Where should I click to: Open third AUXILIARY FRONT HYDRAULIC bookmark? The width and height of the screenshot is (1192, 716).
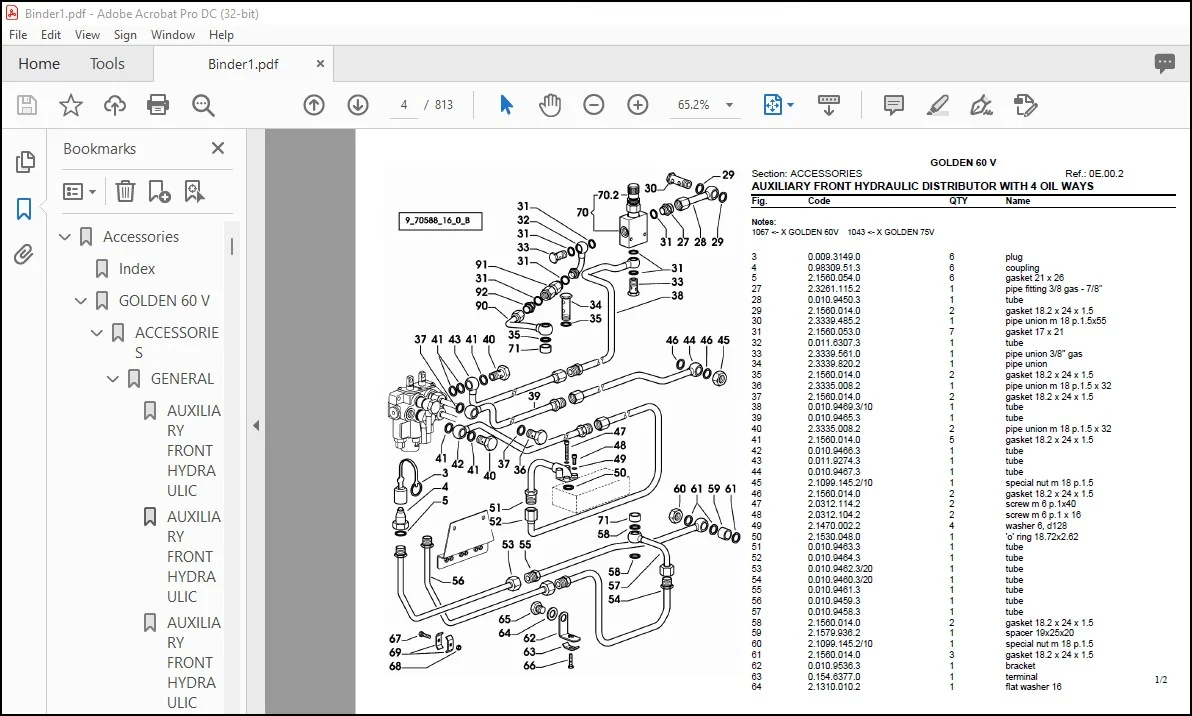tap(194, 662)
